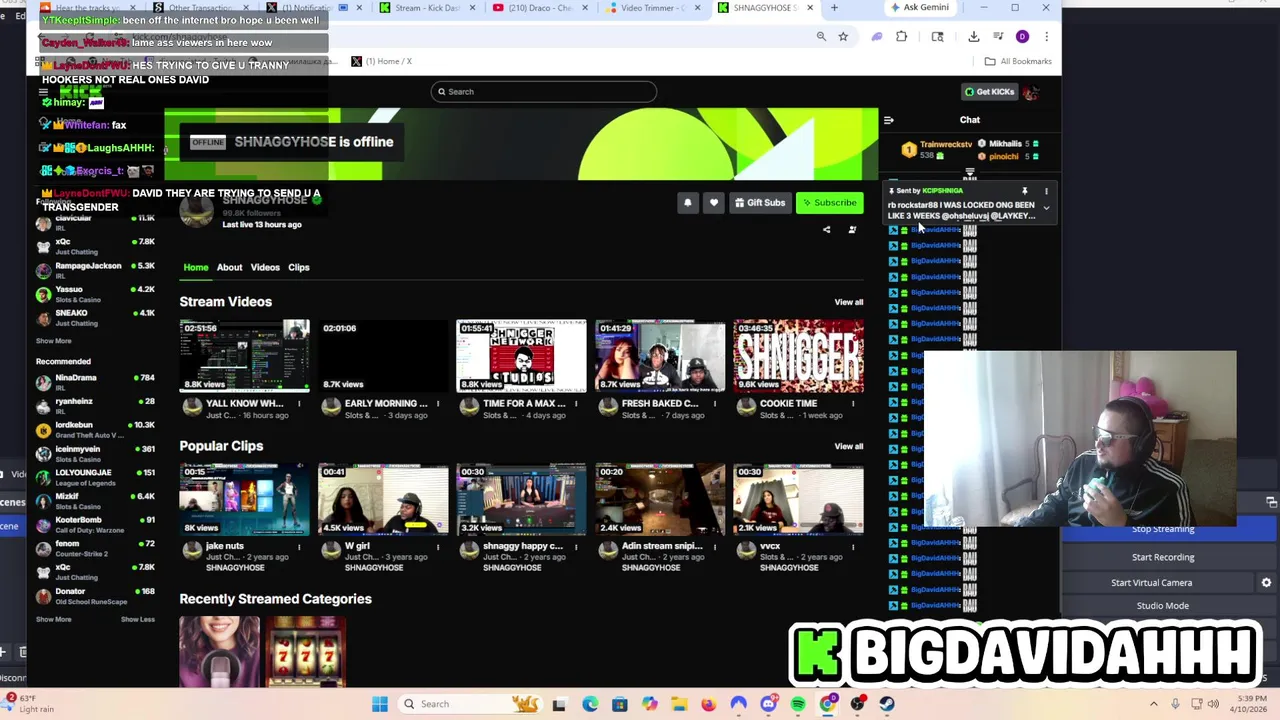Screen dimensions: 1280x720
Task: Open OBS virtual camera settings gear
Action: [1266, 583]
